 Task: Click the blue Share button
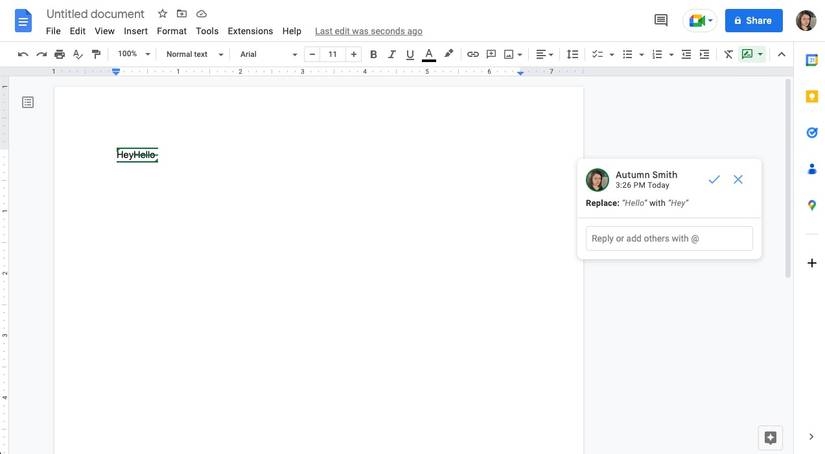click(x=753, y=21)
